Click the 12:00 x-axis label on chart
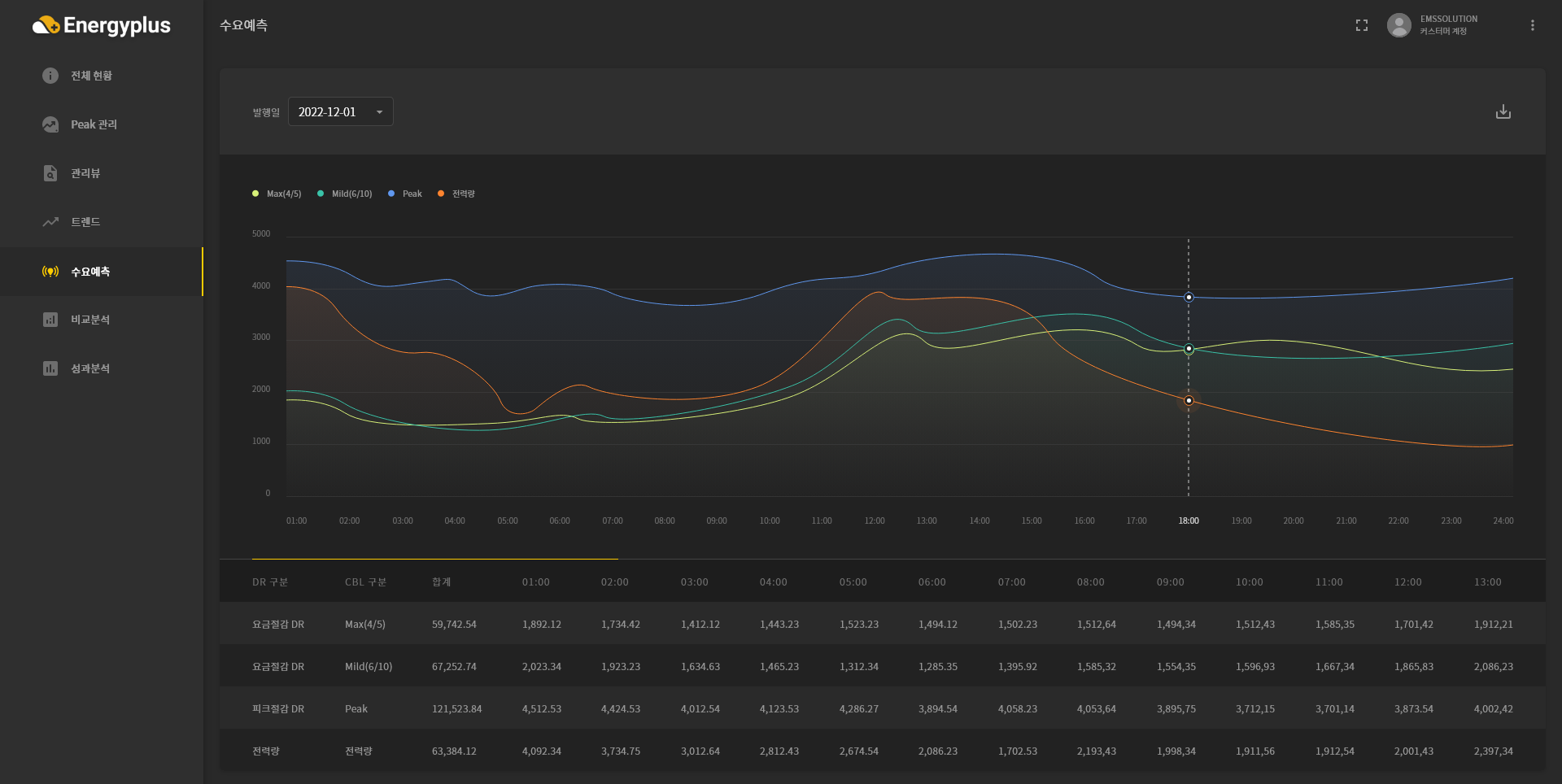 [875, 520]
